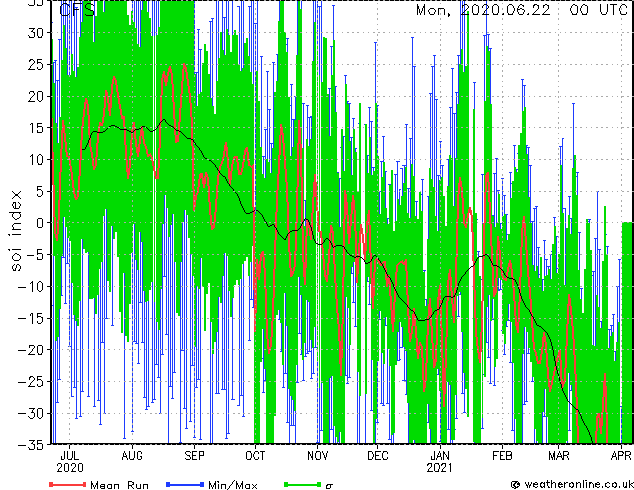Click the 'Mon, 2020.06.22 00 UTC' timestamp
The width and height of the screenshot is (634, 490).
pyautogui.click(x=522, y=10)
